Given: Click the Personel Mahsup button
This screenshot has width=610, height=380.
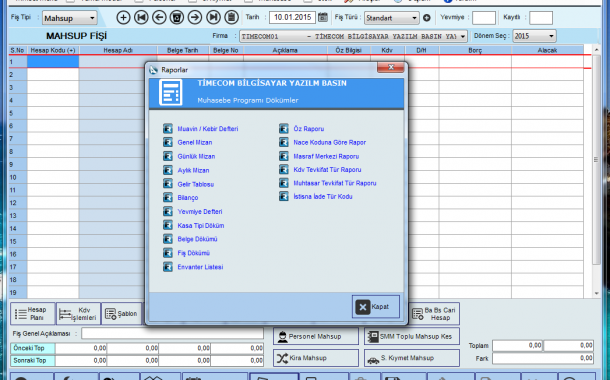Looking at the screenshot, I should (316, 336).
